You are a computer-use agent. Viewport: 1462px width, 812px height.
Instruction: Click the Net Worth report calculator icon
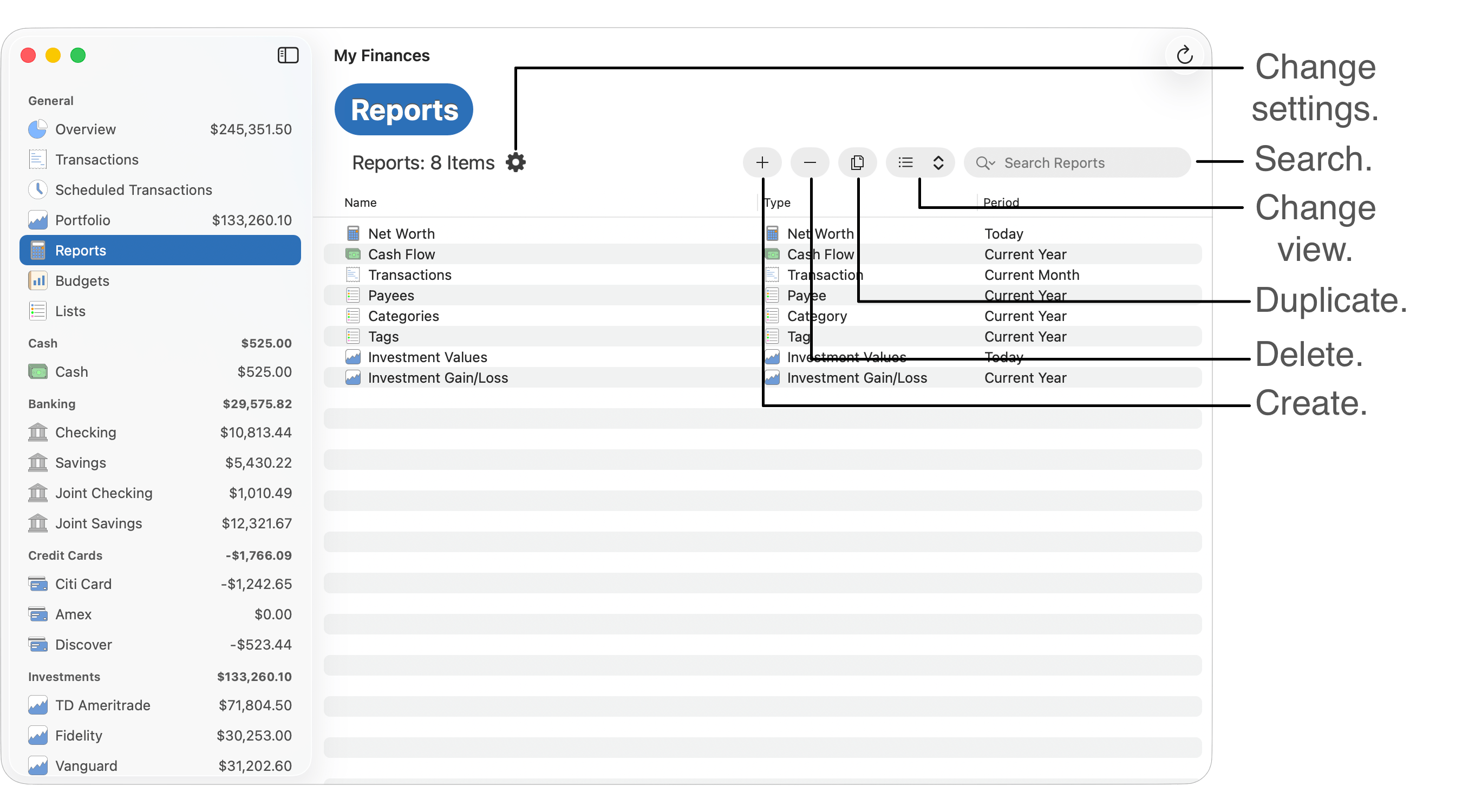353,234
